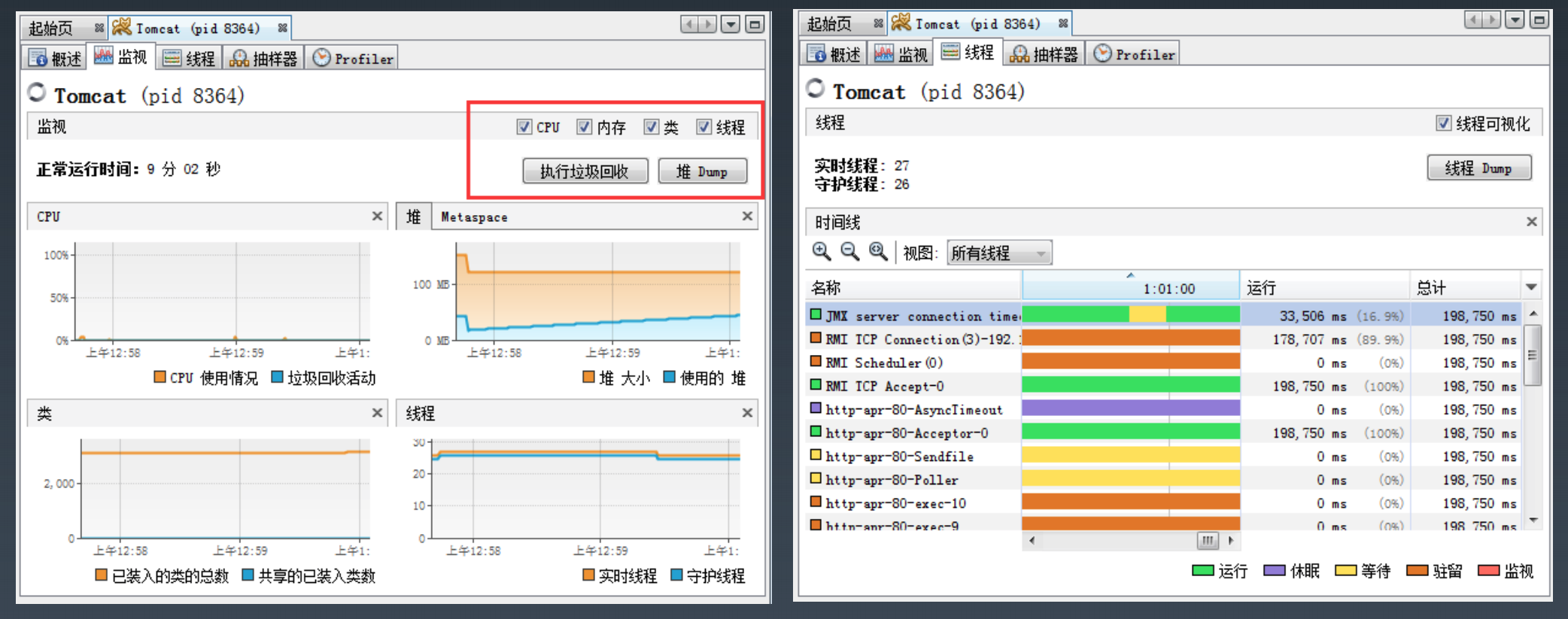Close the CPU chart panel
Image resolution: width=1568 pixels, height=619 pixels.
tap(377, 217)
